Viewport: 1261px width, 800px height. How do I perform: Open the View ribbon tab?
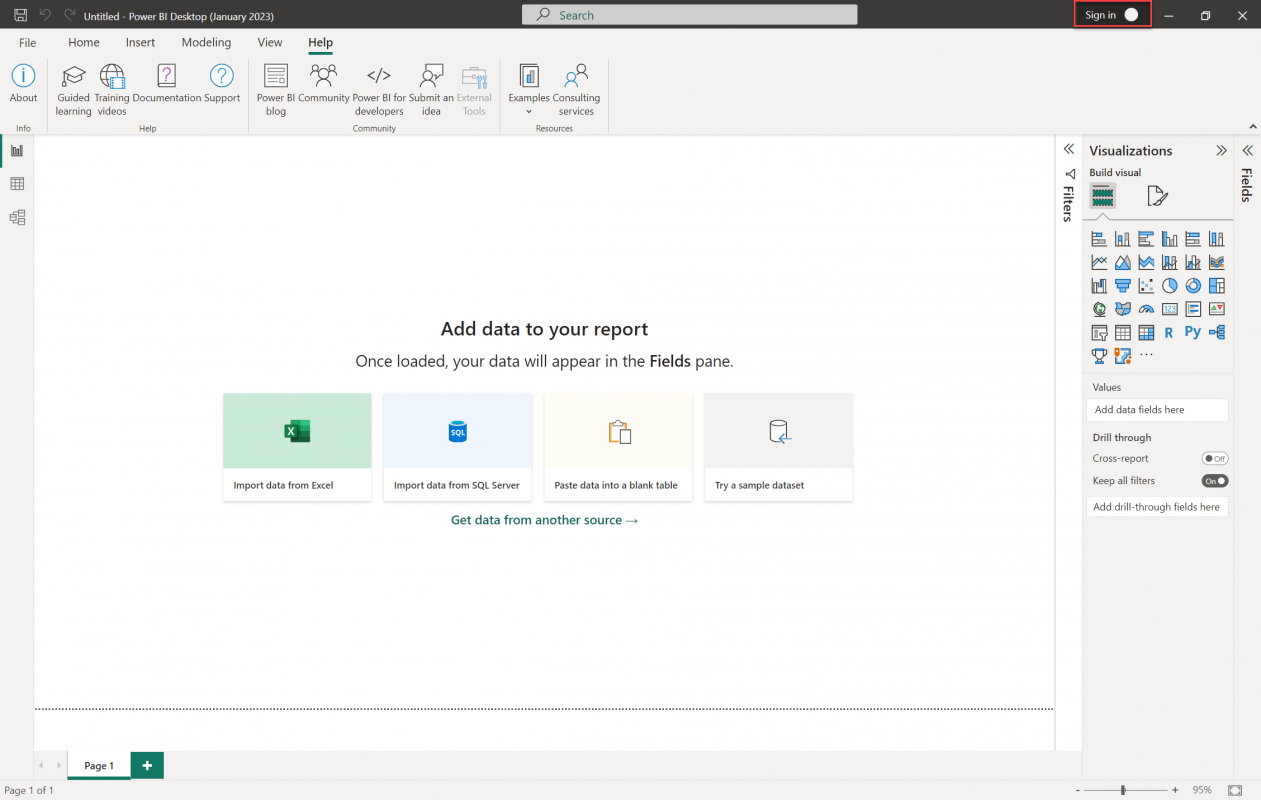pyautogui.click(x=270, y=43)
